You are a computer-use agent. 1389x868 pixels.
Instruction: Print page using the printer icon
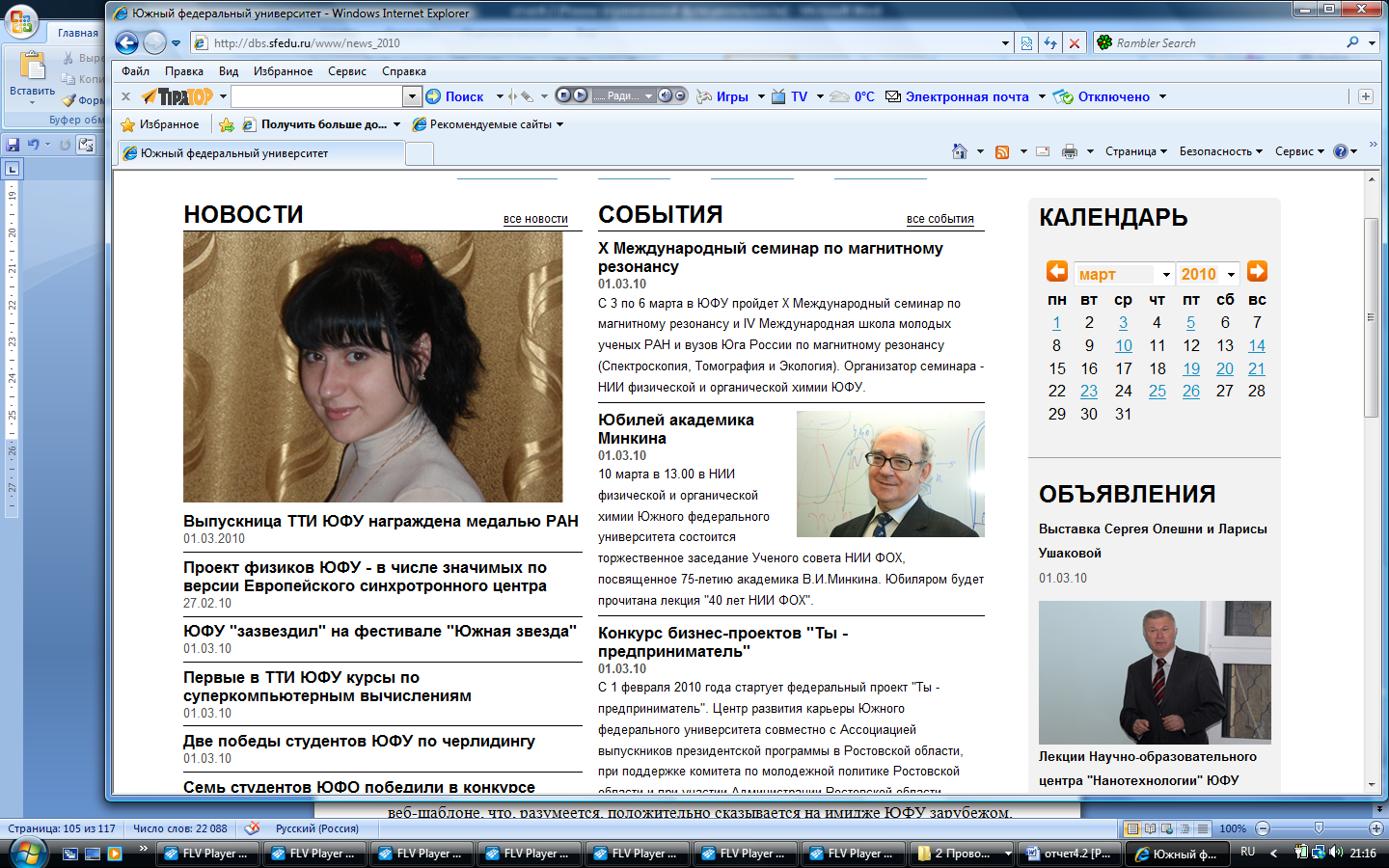(x=1069, y=151)
